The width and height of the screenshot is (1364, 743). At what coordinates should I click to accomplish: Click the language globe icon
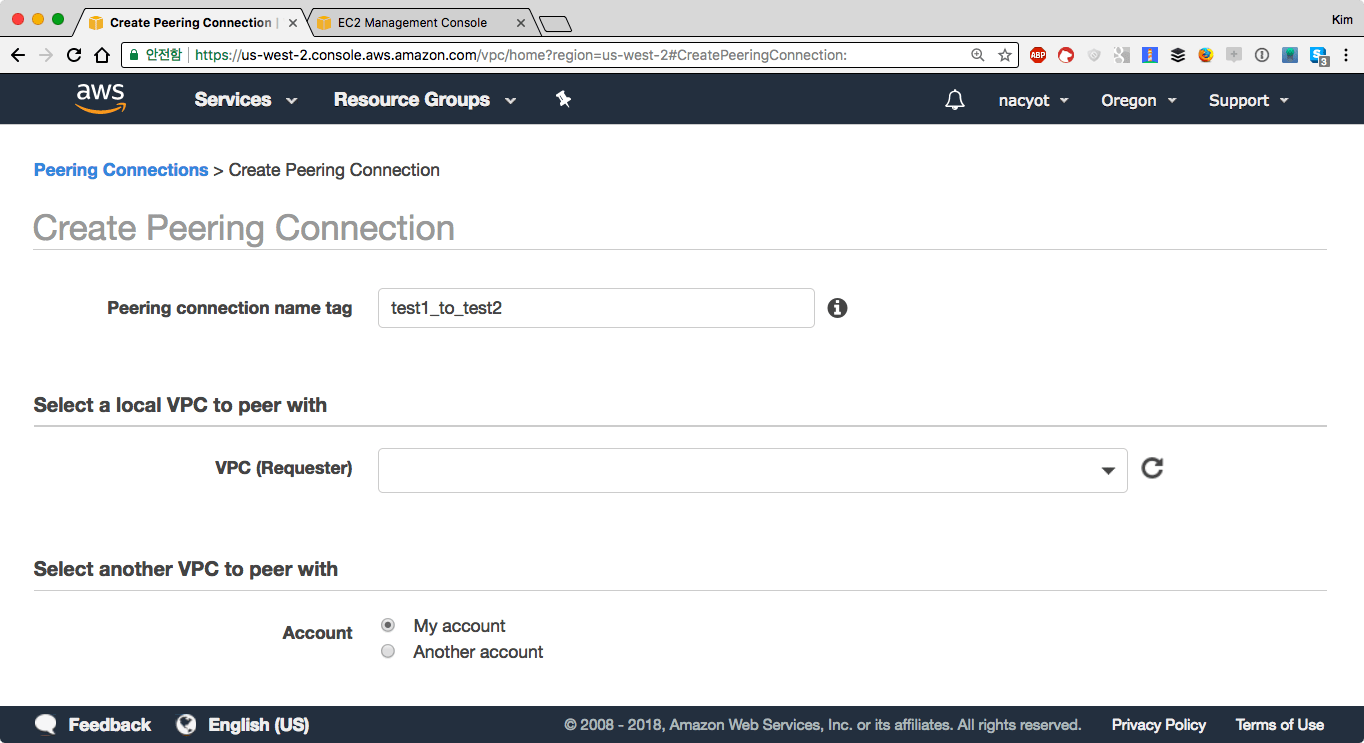pyautogui.click(x=186, y=725)
